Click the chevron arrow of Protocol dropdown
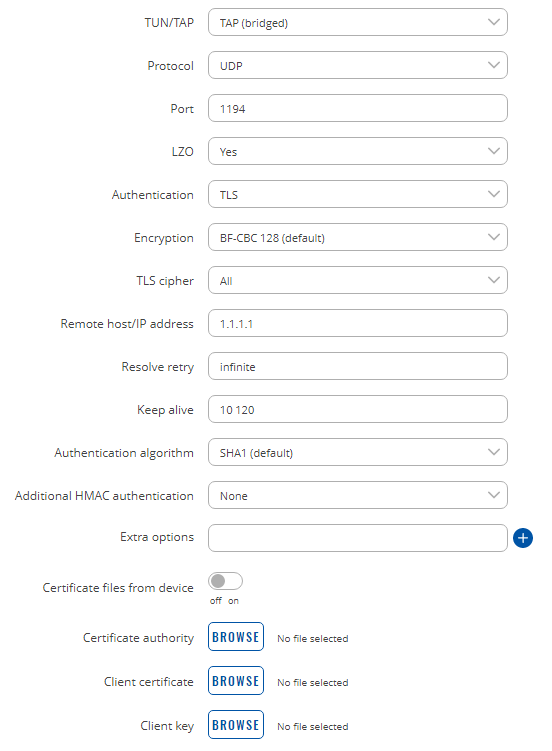The image size is (552, 751). click(494, 65)
